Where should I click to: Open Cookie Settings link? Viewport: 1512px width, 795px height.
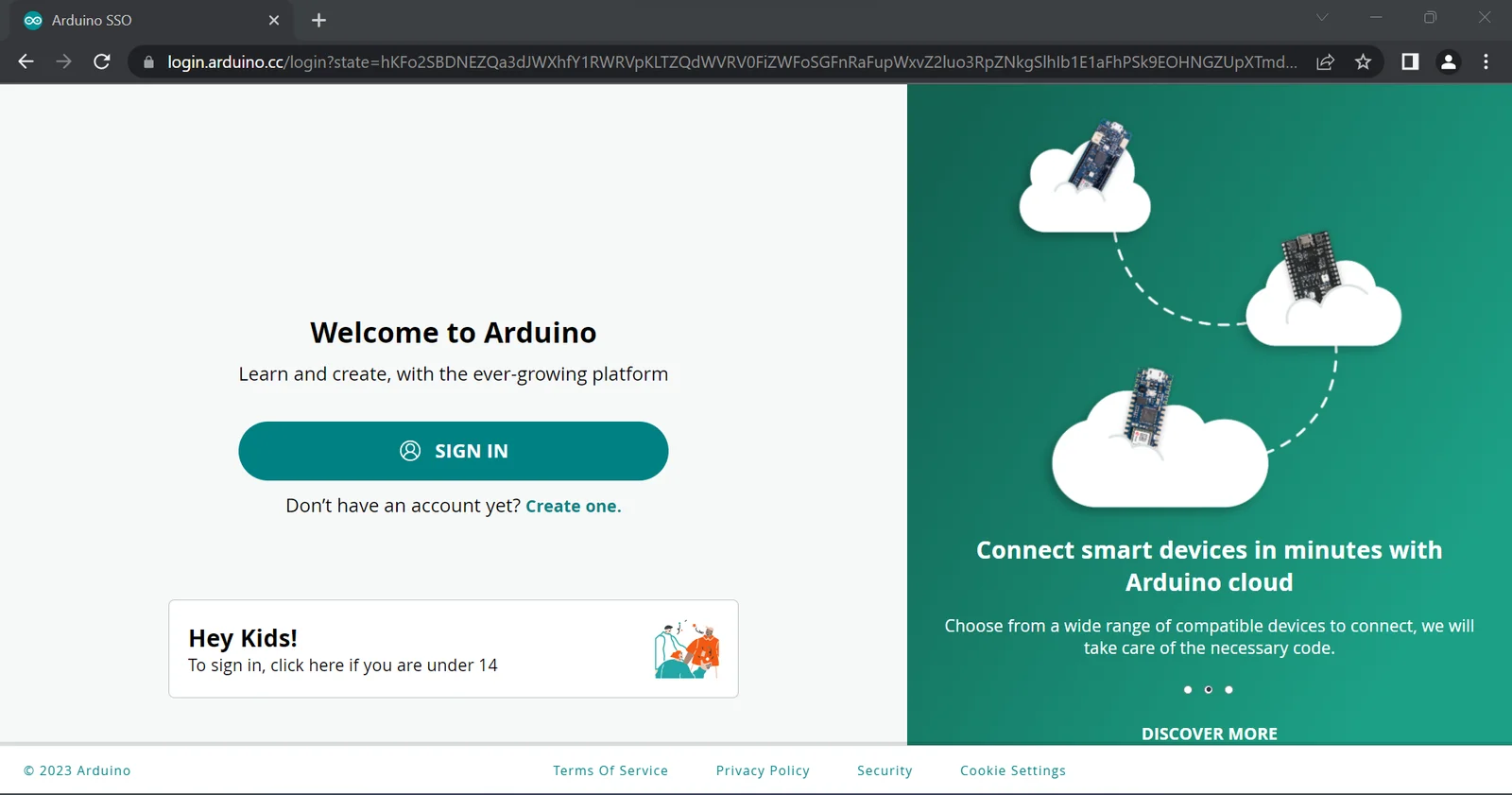click(x=1013, y=770)
